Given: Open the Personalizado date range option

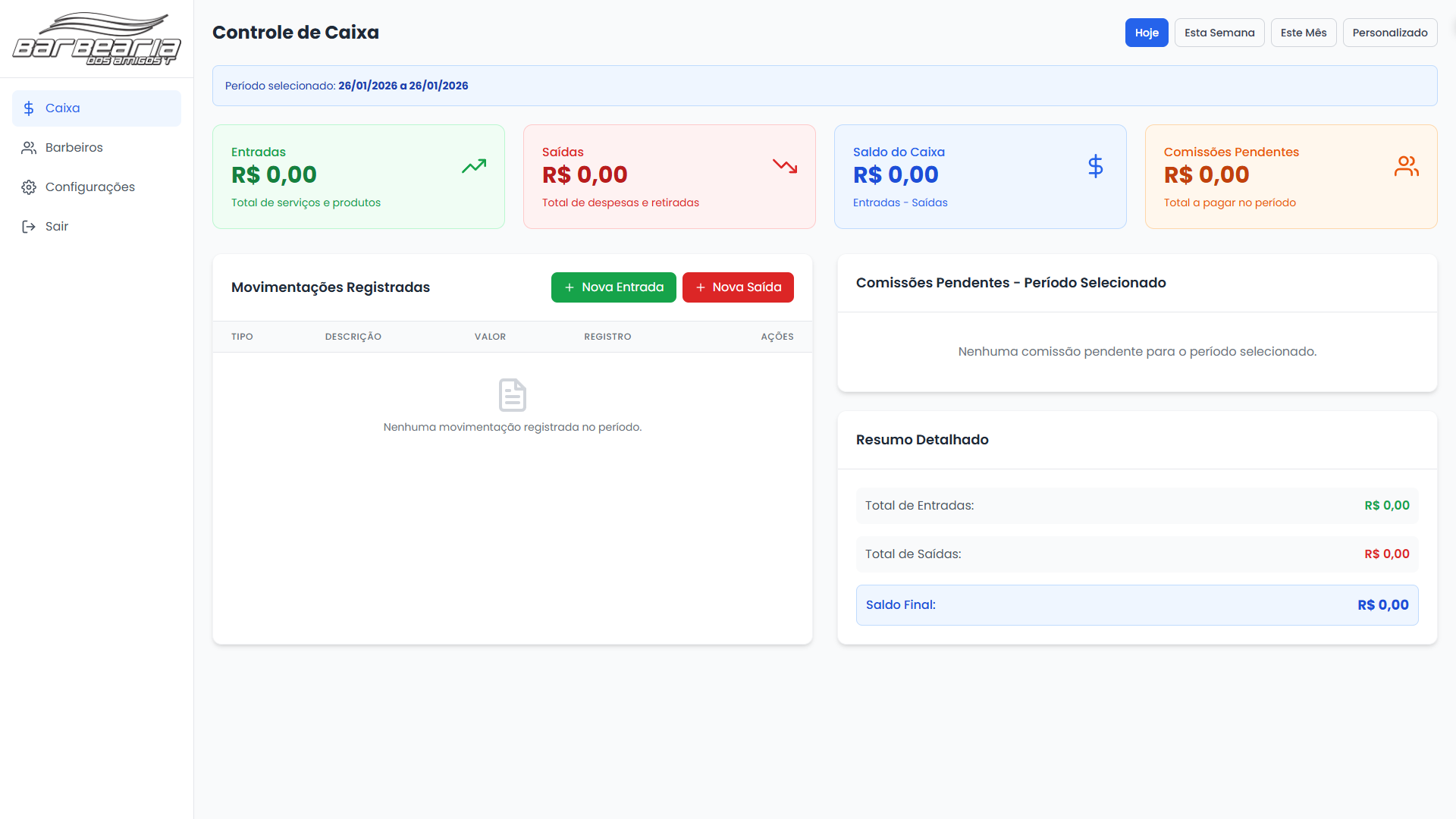Looking at the screenshot, I should 1389,33.
